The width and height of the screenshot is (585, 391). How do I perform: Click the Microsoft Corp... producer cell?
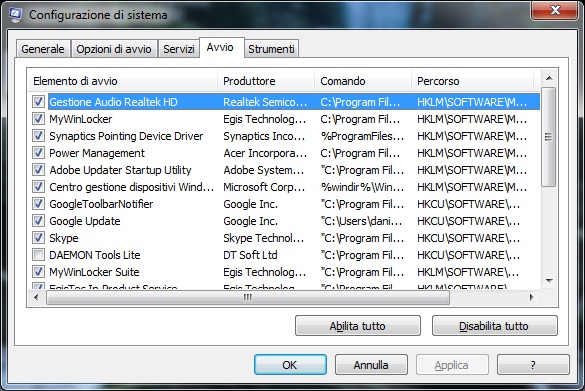[x=264, y=187]
